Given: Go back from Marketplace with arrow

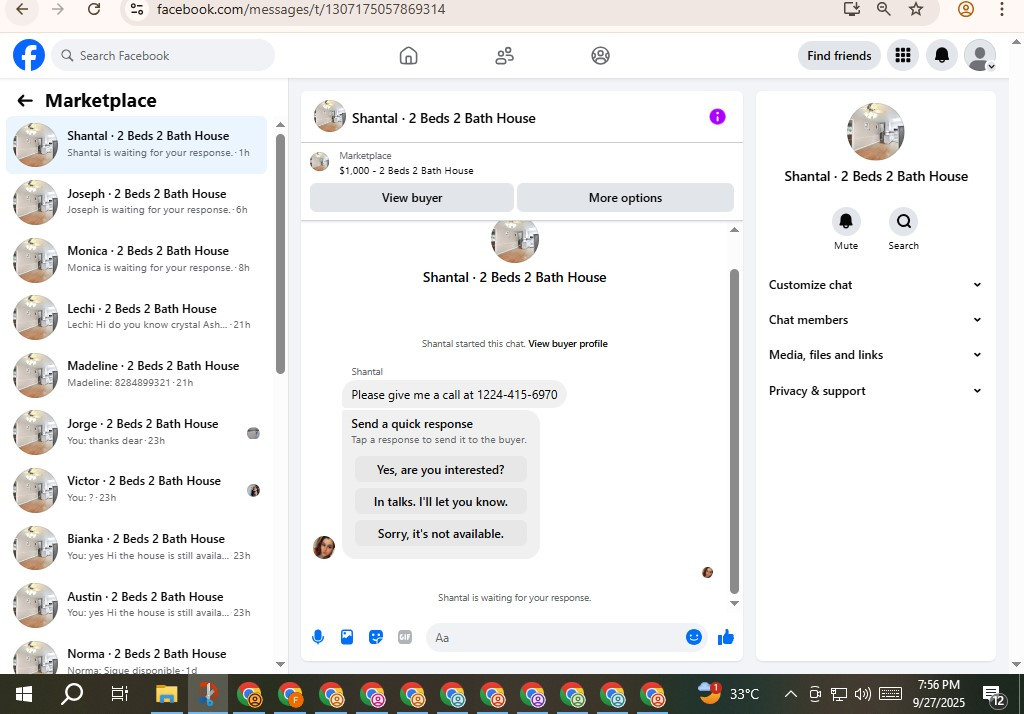Looking at the screenshot, I should pos(25,101).
